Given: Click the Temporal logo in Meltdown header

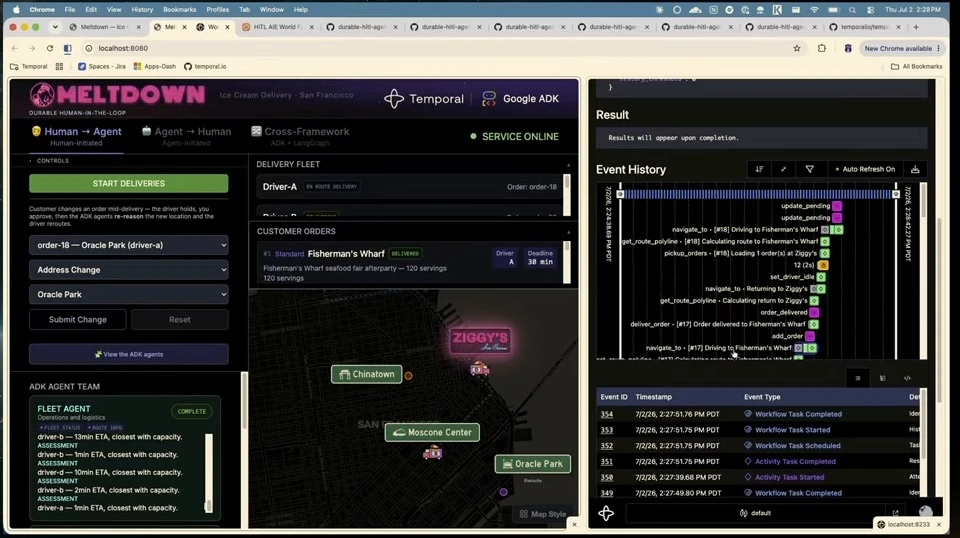Looking at the screenshot, I should tap(424, 99).
